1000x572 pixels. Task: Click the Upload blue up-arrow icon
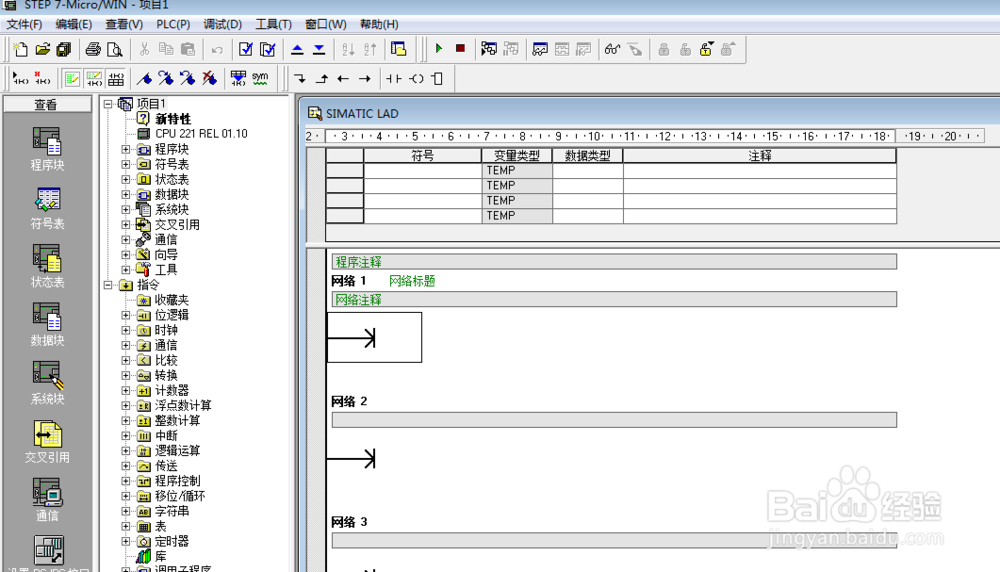coord(297,49)
